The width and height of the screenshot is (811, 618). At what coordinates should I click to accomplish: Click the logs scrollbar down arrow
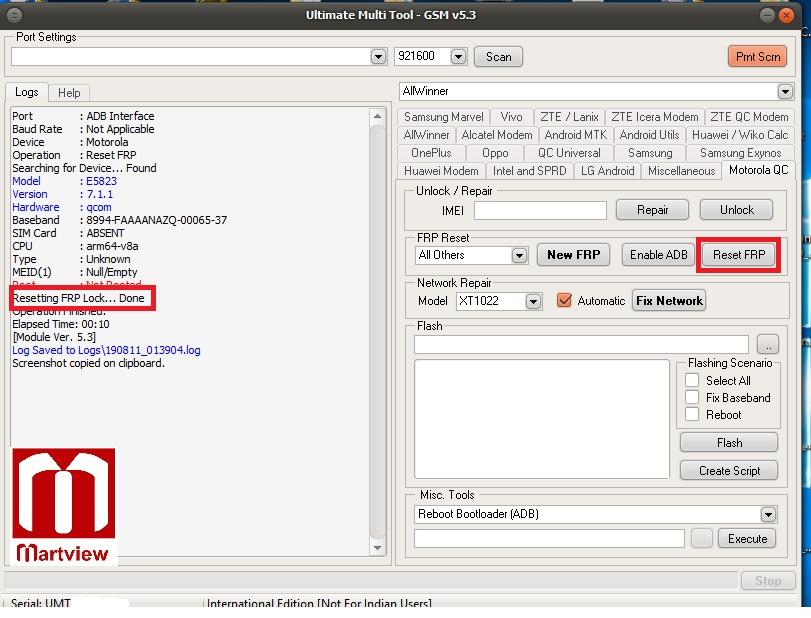tap(378, 548)
